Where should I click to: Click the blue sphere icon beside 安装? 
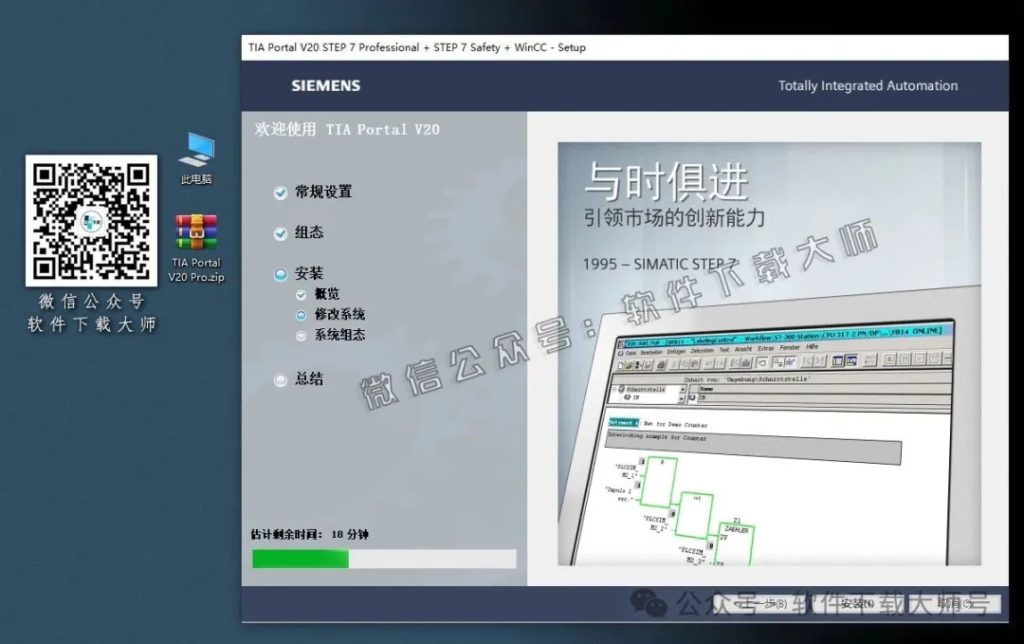click(281, 273)
